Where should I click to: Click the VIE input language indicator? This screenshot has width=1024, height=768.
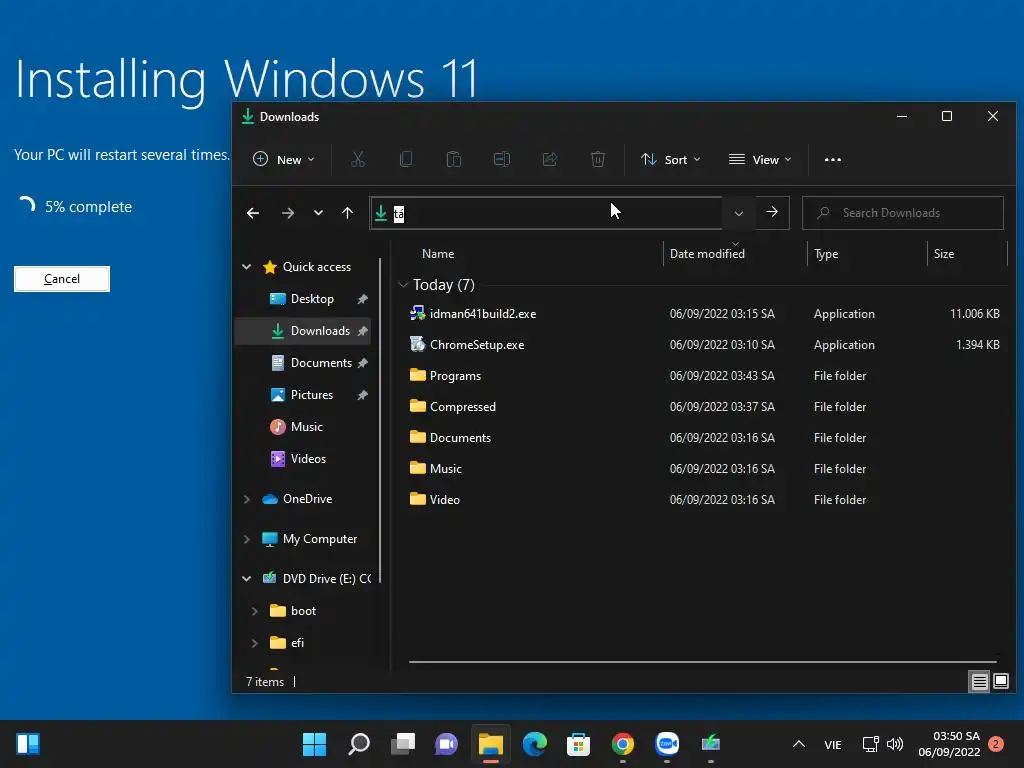click(x=833, y=744)
